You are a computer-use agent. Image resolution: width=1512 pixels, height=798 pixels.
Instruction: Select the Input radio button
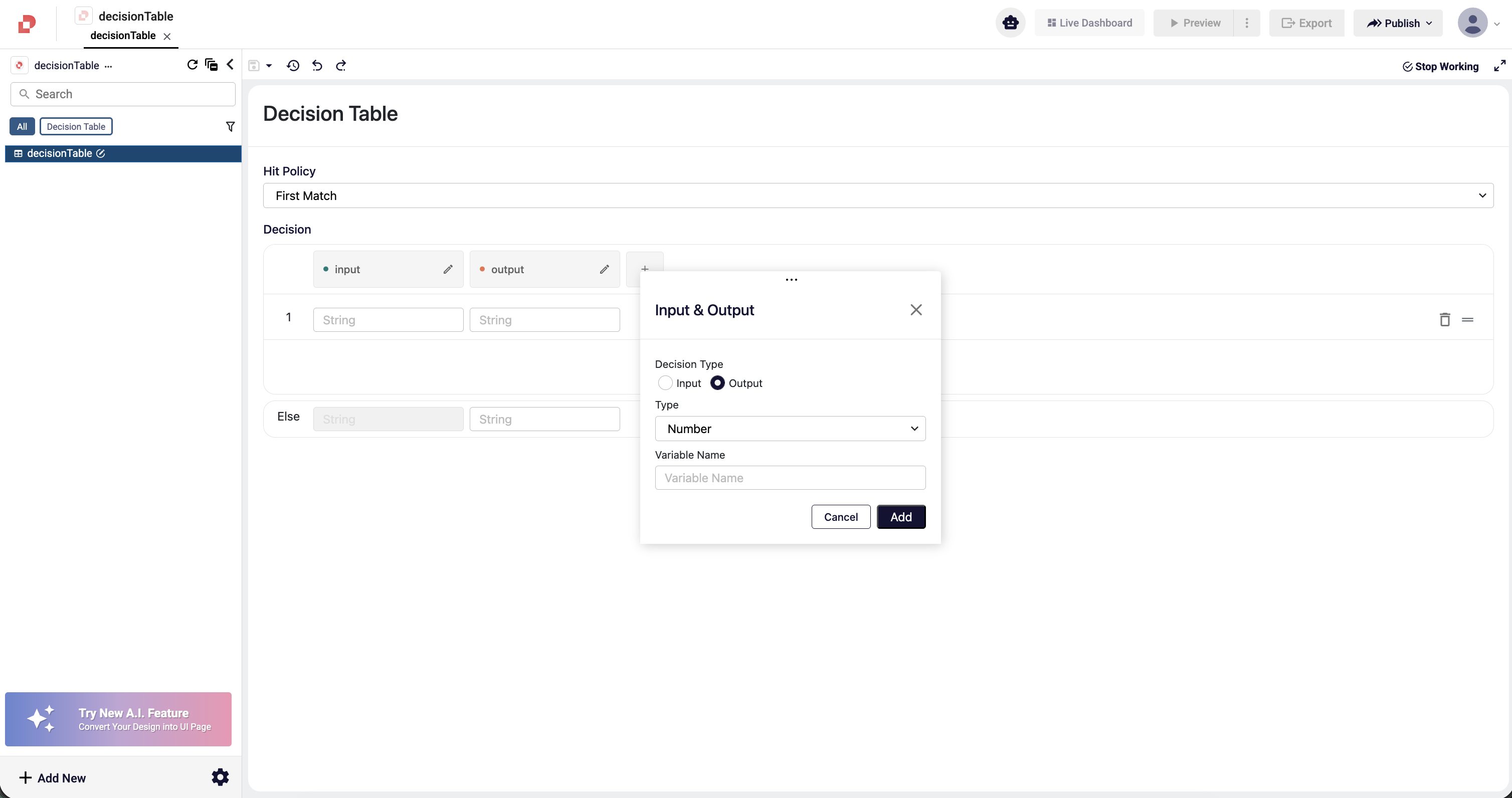pyautogui.click(x=665, y=383)
